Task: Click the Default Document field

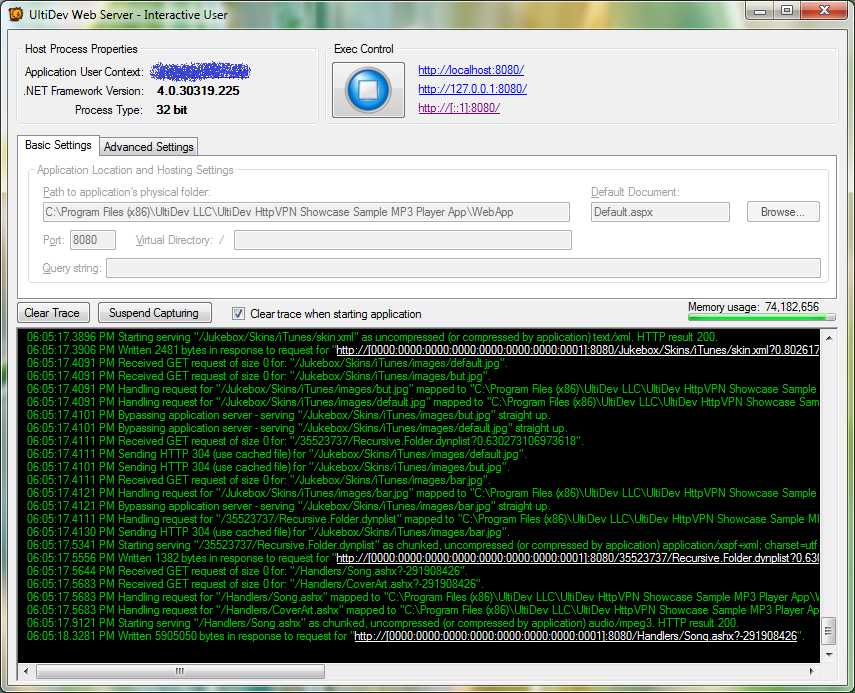Action: point(660,212)
